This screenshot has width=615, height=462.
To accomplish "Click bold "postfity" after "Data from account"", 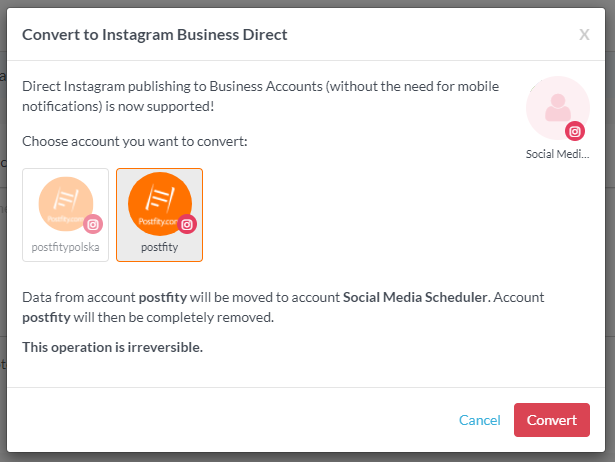I will point(159,298).
